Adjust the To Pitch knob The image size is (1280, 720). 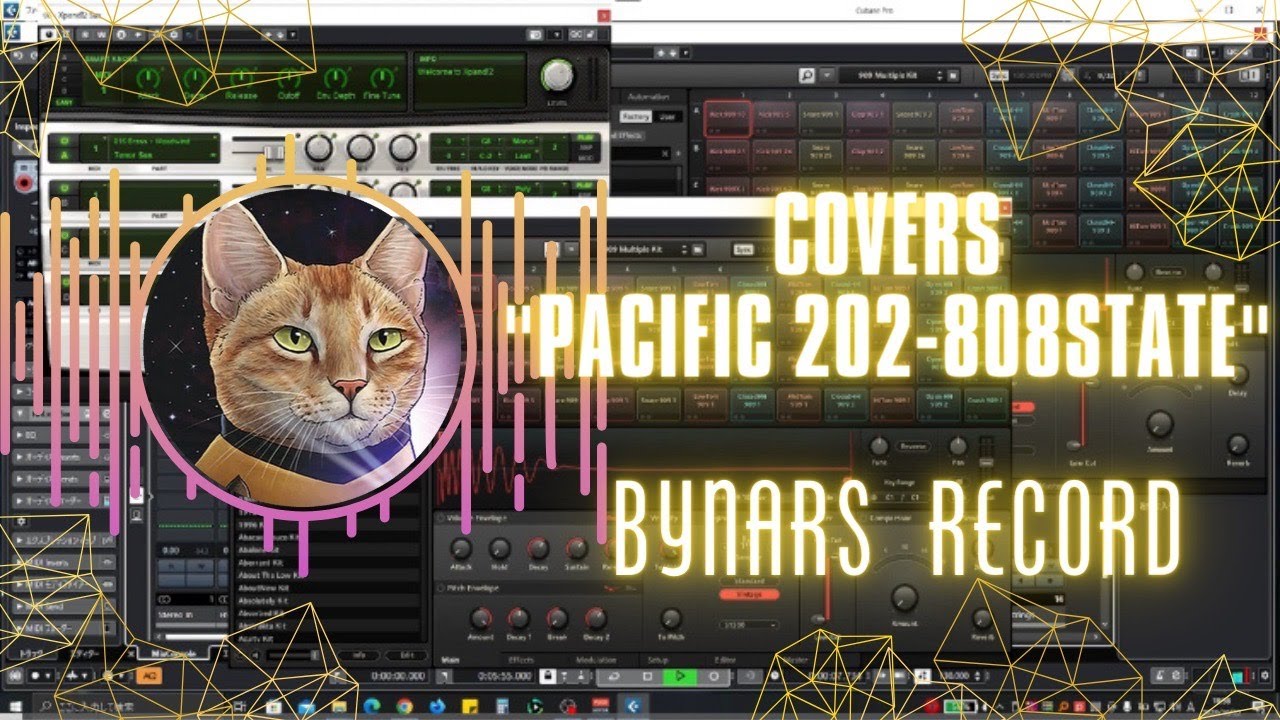coord(671,618)
